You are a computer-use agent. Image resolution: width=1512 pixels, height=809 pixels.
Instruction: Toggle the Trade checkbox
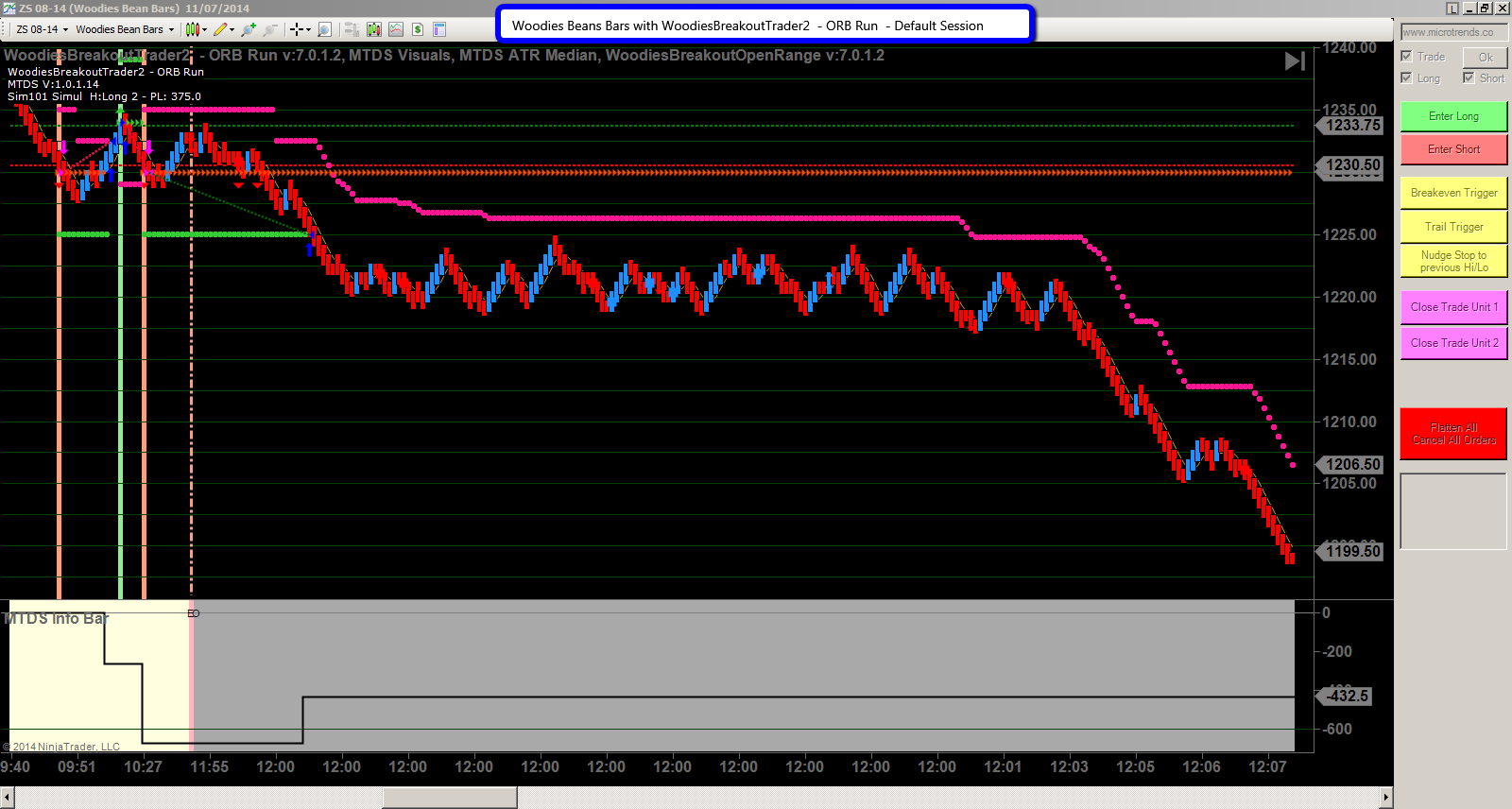pyautogui.click(x=1406, y=57)
